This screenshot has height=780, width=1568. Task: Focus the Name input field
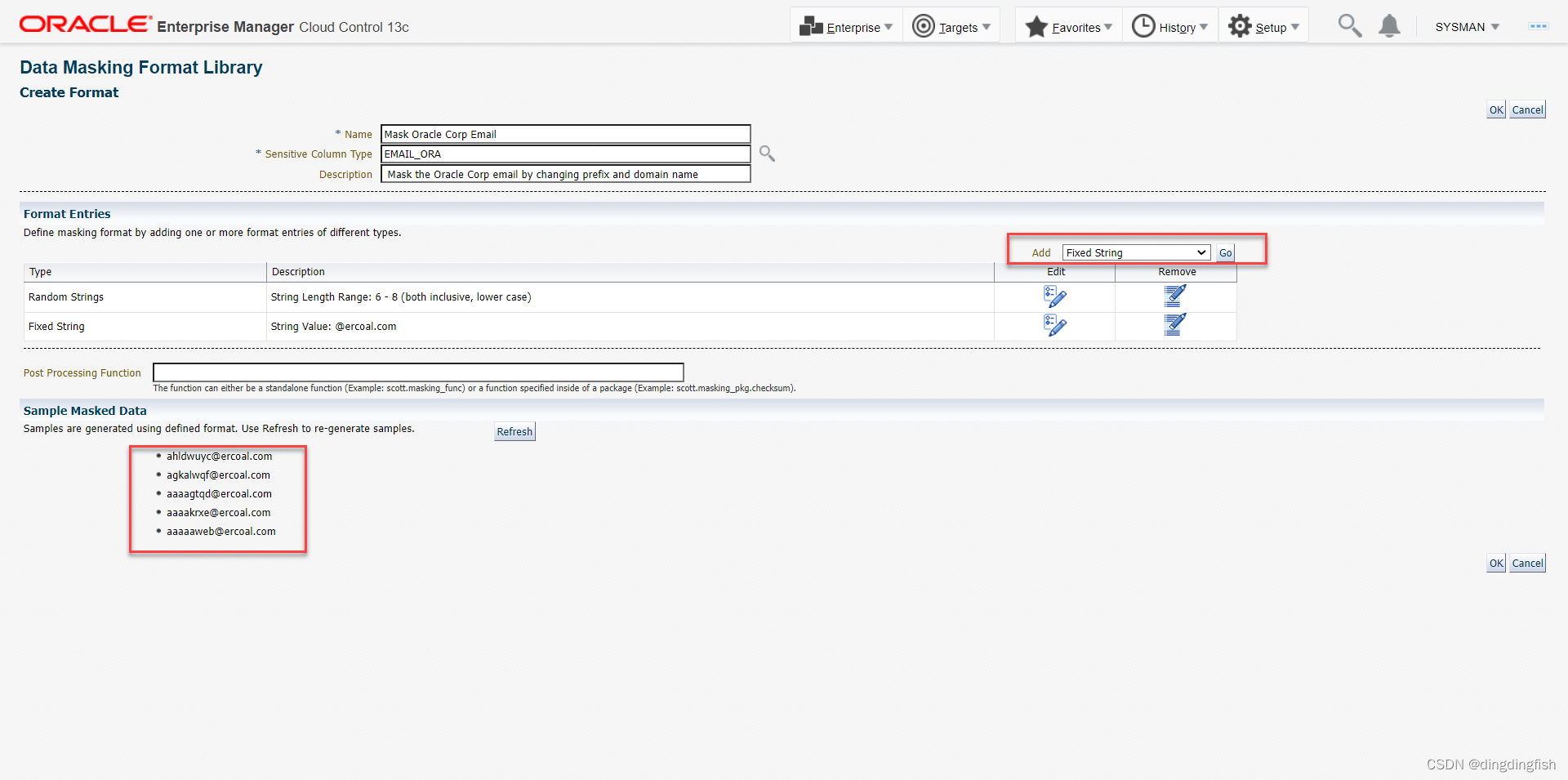coord(565,134)
